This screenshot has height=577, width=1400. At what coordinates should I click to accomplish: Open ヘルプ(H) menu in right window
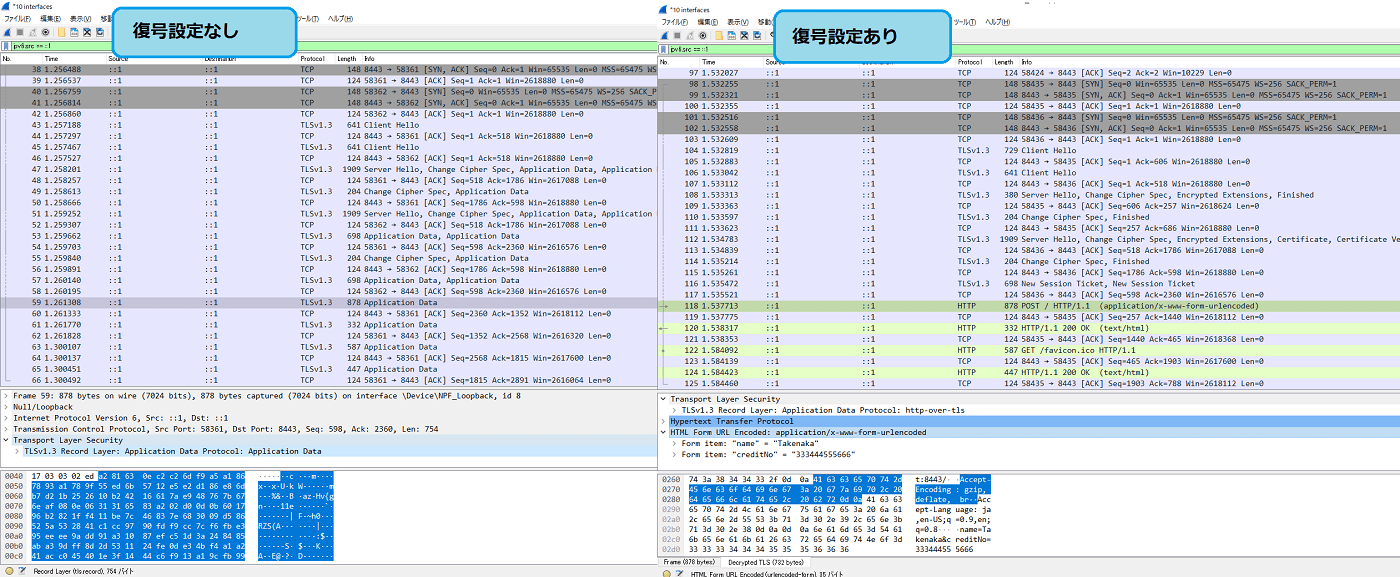[998, 22]
